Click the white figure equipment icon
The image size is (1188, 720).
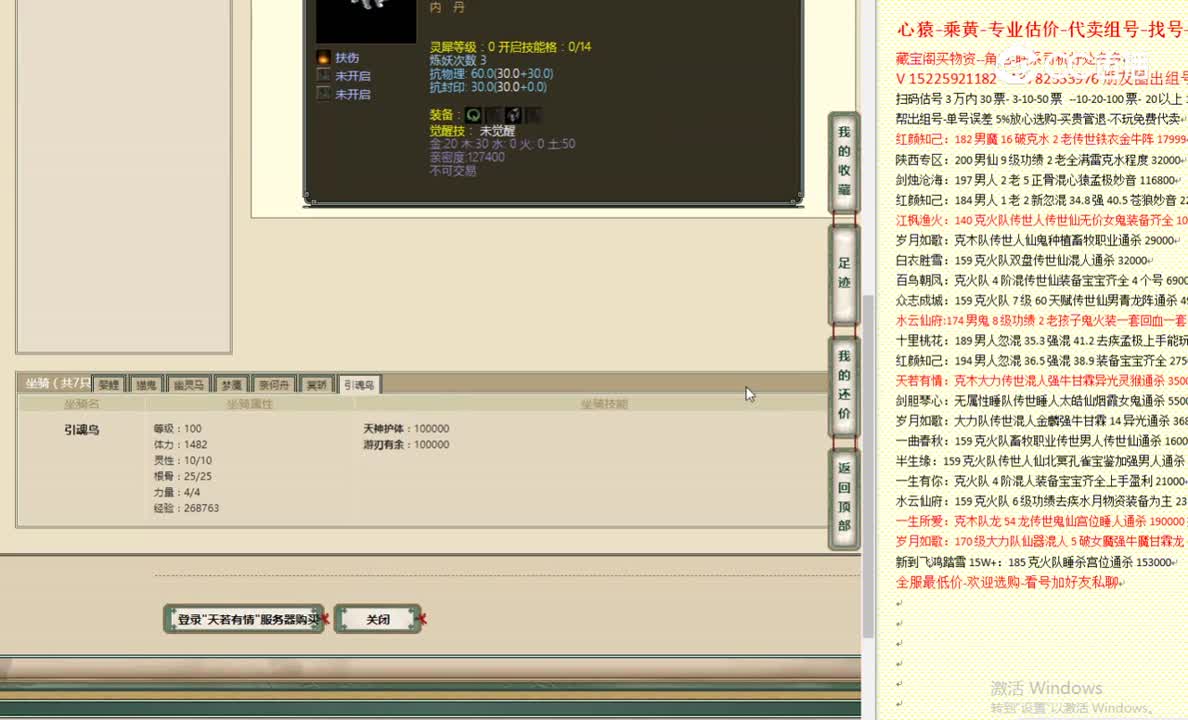pyautogui.click(x=514, y=115)
